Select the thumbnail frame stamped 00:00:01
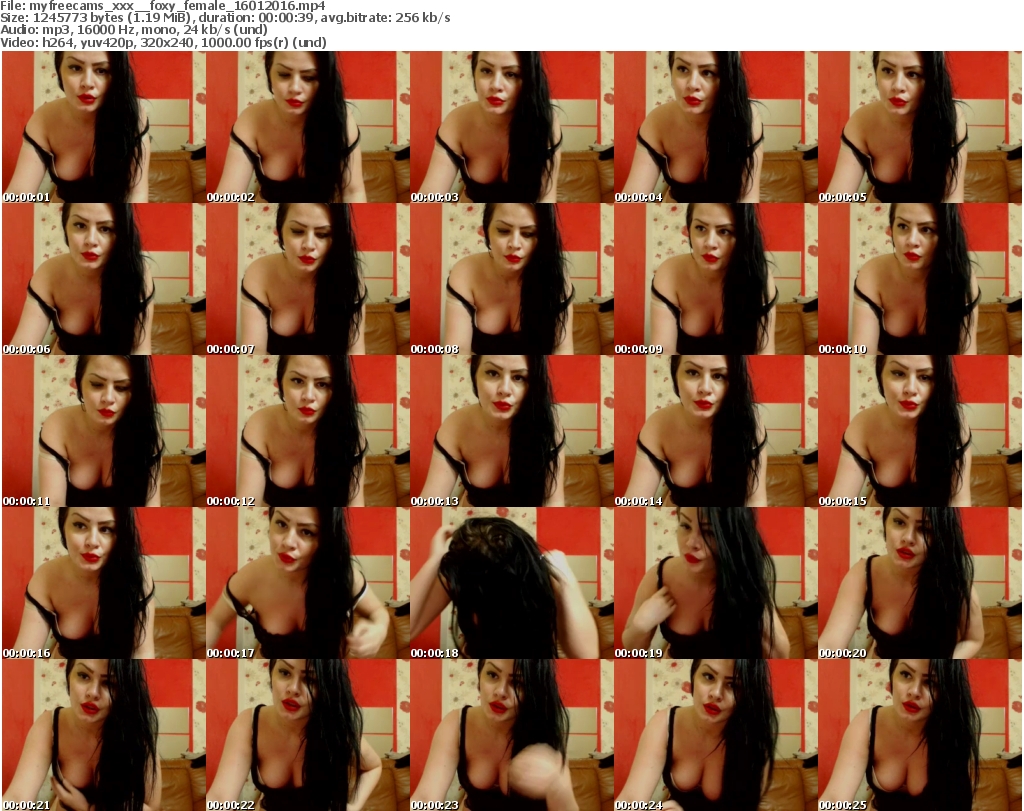 coord(104,127)
